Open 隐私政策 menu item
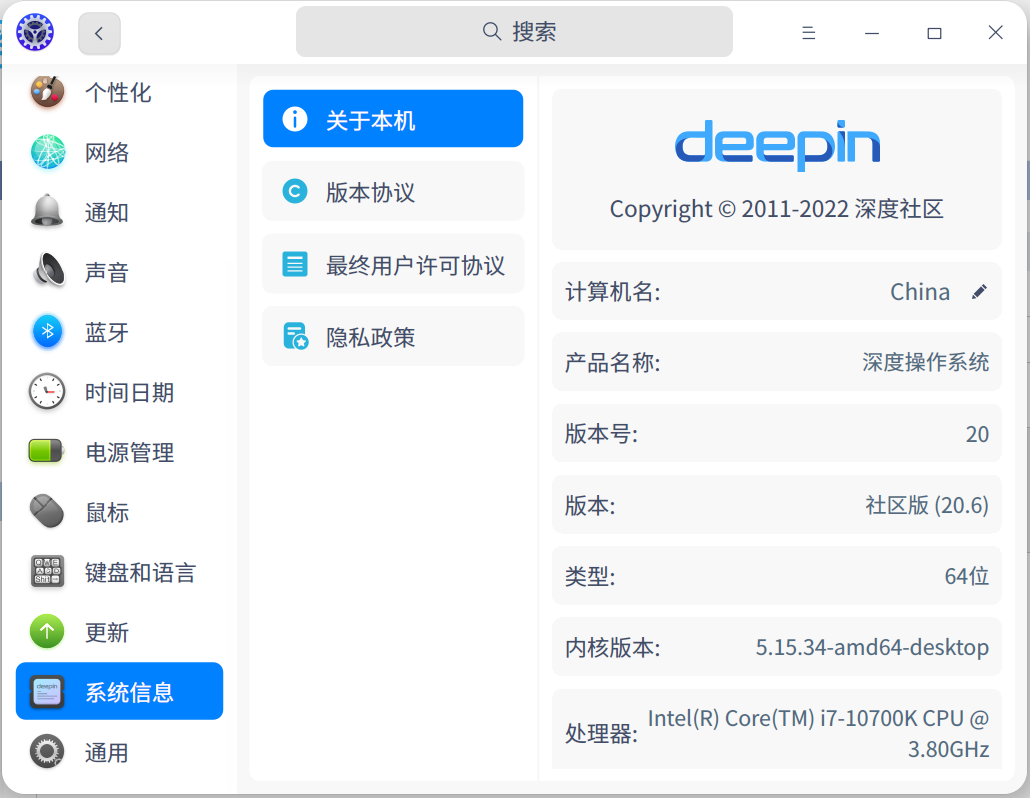Image resolution: width=1030 pixels, height=798 pixels. (x=393, y=336)
